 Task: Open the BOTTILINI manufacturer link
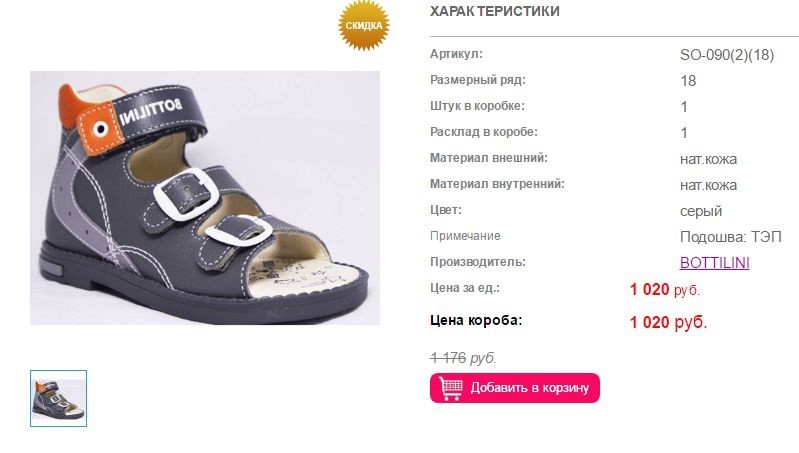pyautogui.click(x=714, y=263)
